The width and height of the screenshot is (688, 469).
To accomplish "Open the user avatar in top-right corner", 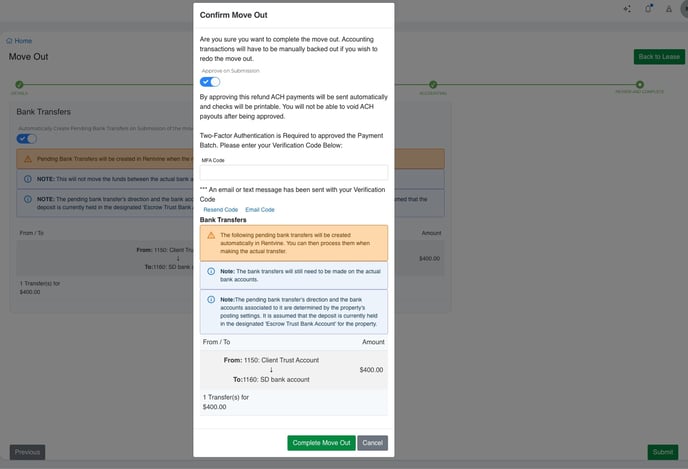I will pos(686,9).
